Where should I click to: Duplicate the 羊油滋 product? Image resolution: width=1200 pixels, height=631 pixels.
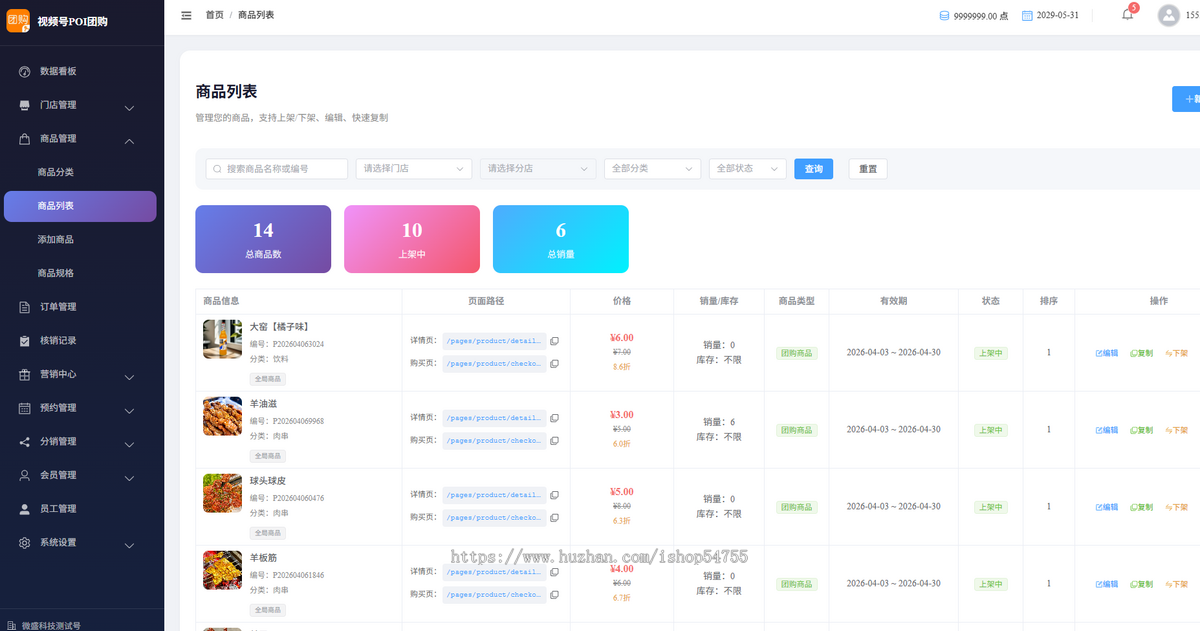[1141, 430]
